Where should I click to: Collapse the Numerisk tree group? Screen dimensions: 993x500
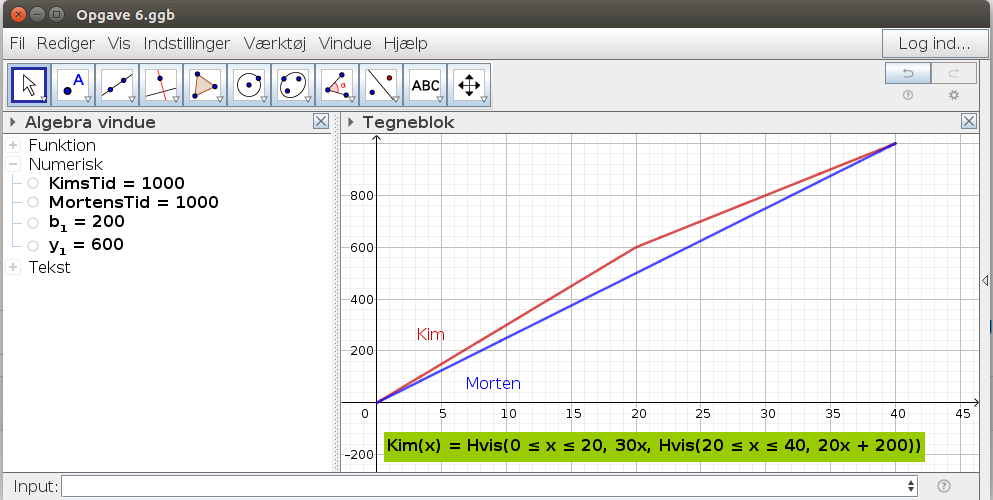point(13,164)
